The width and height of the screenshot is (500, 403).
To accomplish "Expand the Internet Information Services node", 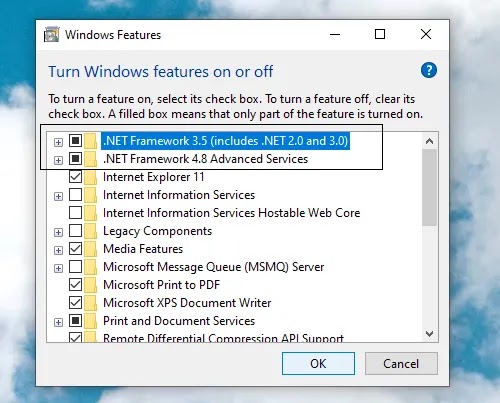I will [x=58, y=196].
